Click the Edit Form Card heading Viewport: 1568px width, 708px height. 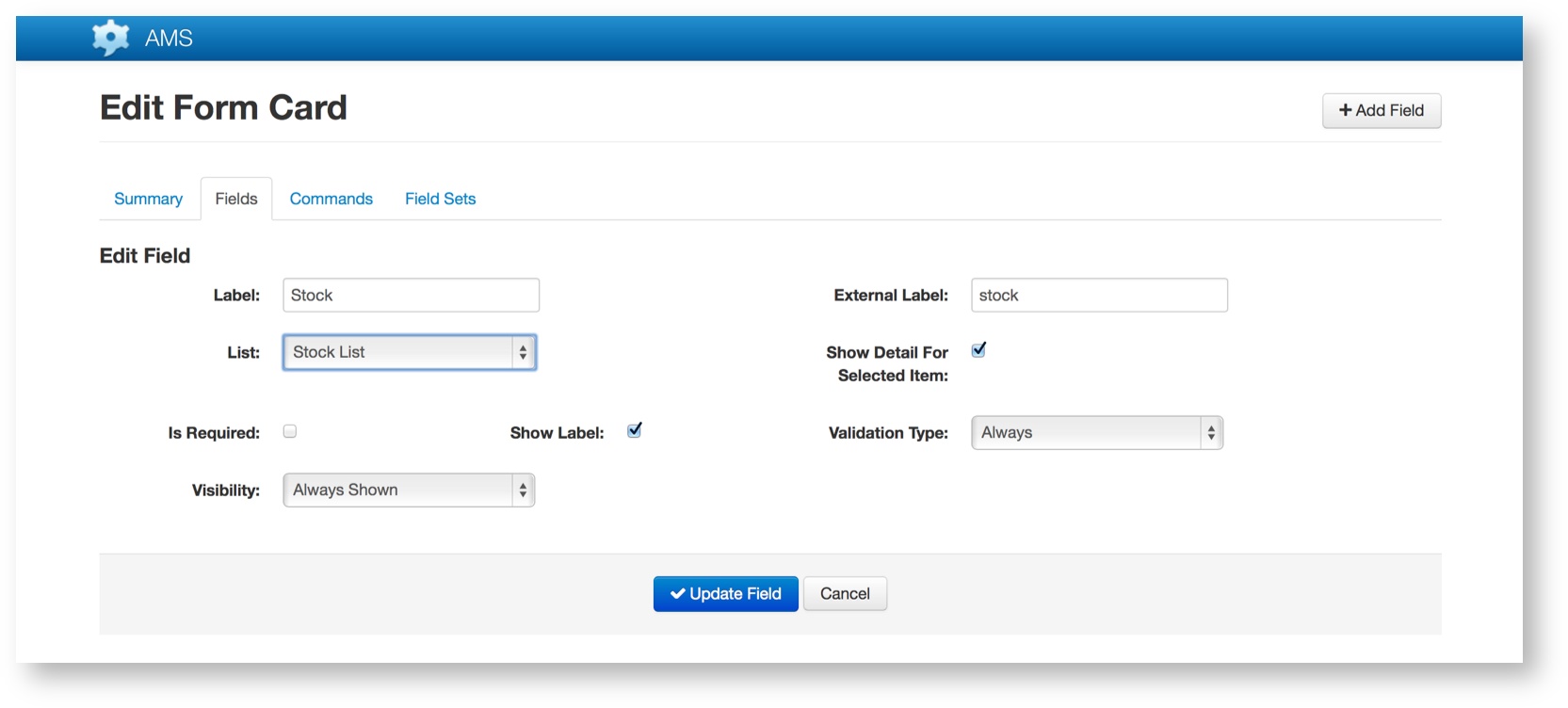click(223, 107)
